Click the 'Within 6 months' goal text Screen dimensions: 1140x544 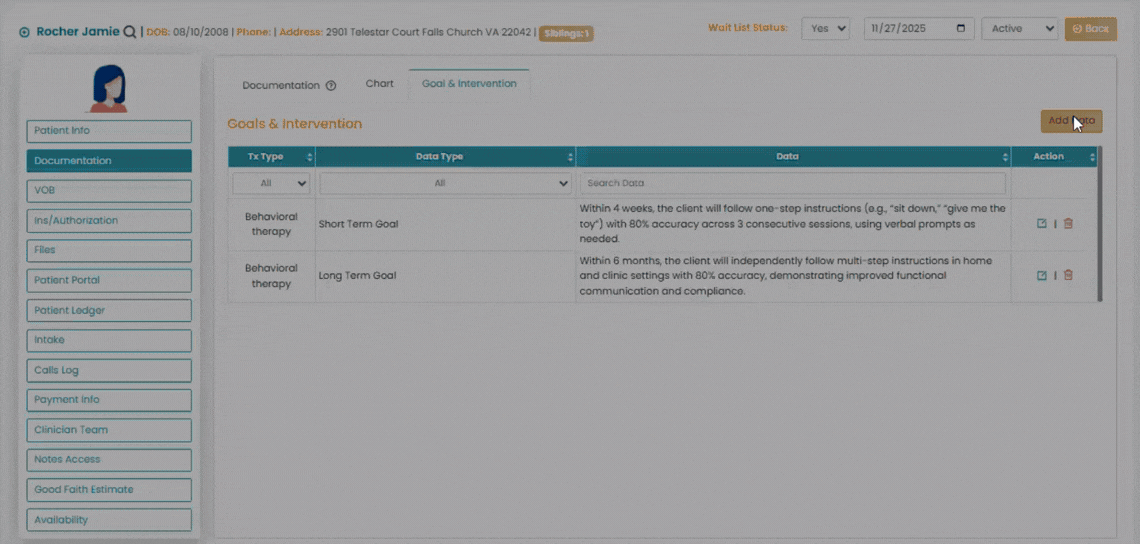click(x=786, y=276)
